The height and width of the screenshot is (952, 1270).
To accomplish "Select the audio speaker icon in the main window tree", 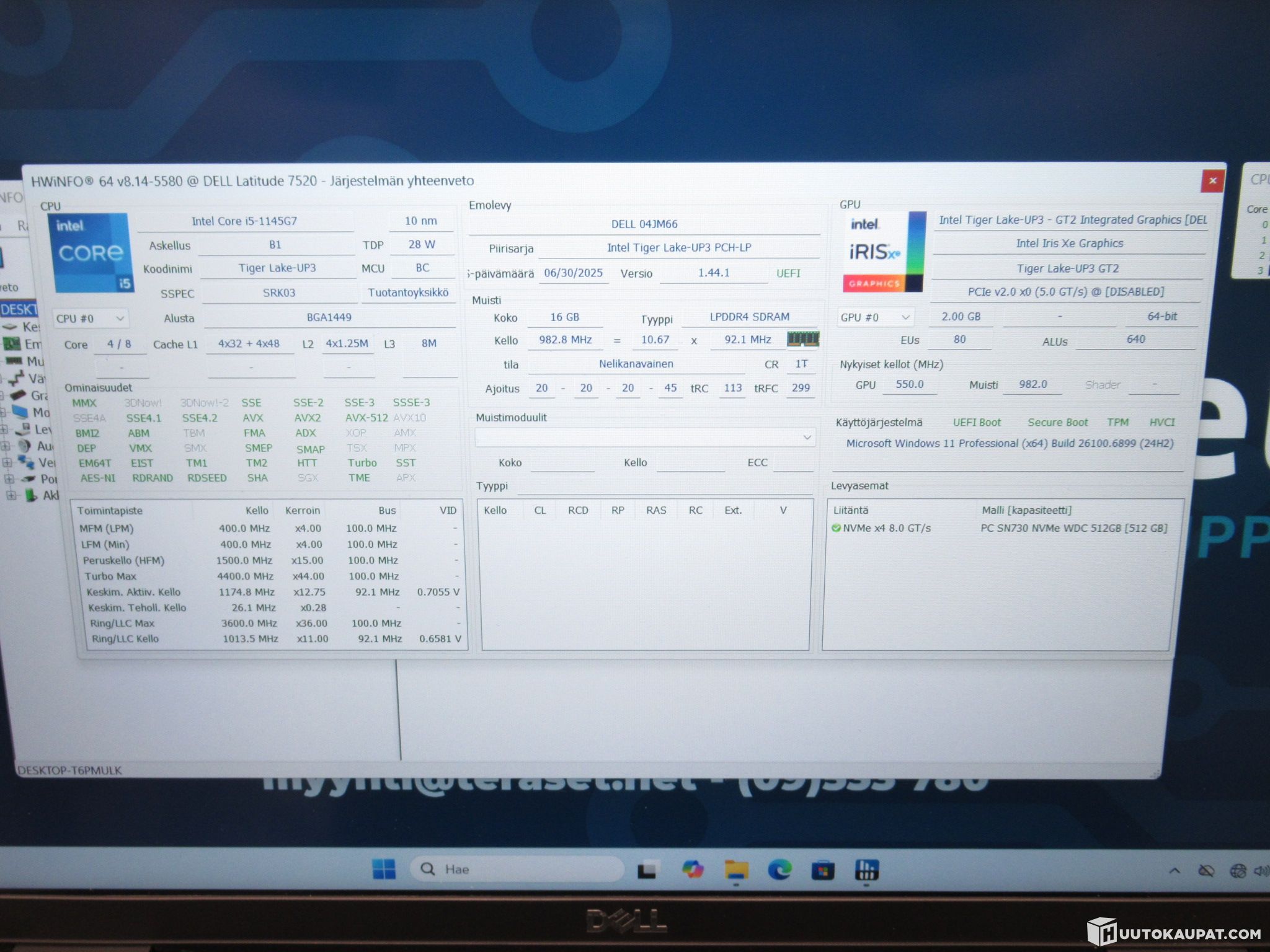I will coord(25,446).
